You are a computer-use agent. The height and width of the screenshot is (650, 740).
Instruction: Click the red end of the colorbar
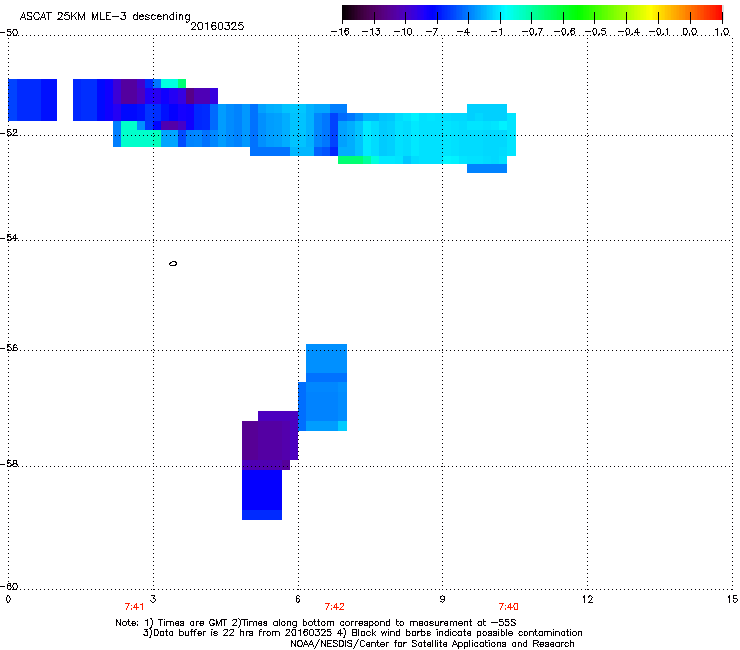pos(713,13)
